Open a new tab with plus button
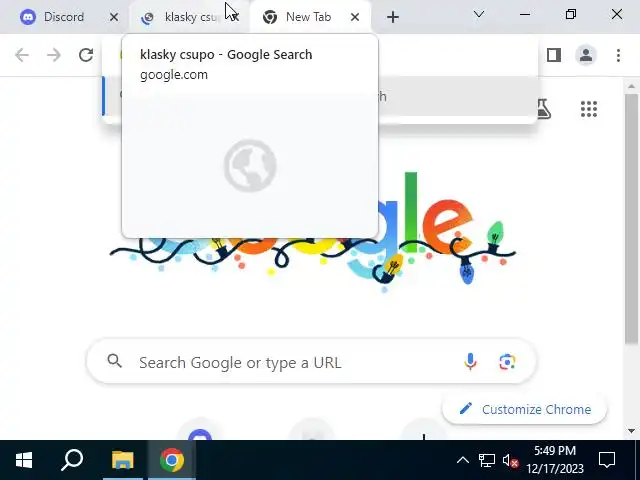 click(393, 17)
